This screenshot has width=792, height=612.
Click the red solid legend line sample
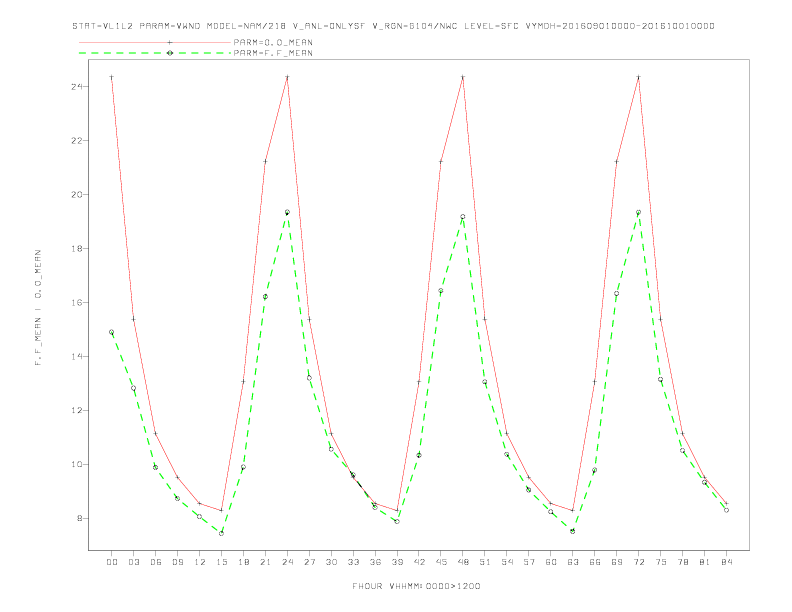click(x=155, y=42)
